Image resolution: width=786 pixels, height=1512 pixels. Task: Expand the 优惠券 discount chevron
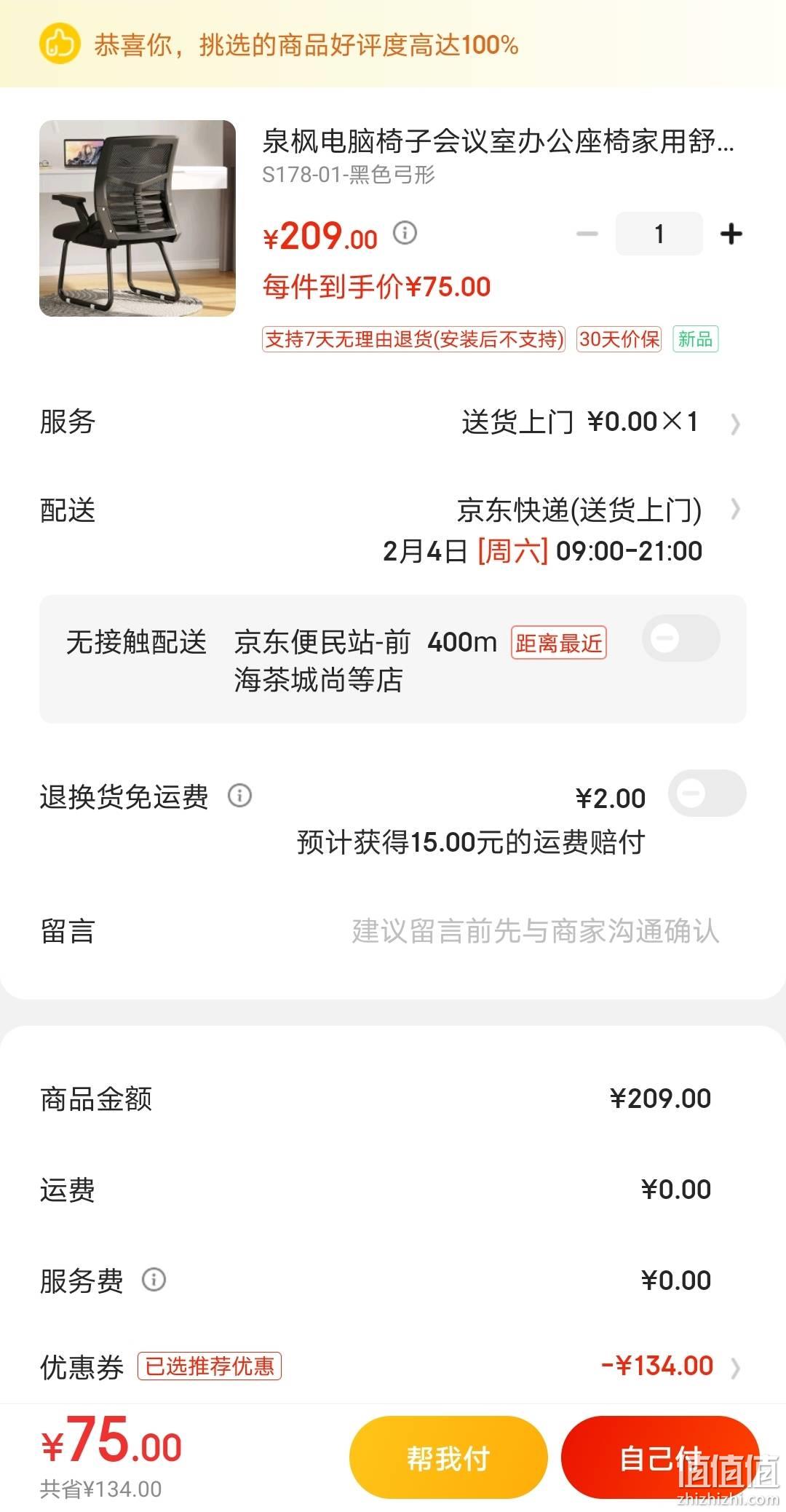pyautogui.click(x=735, y=1368)
